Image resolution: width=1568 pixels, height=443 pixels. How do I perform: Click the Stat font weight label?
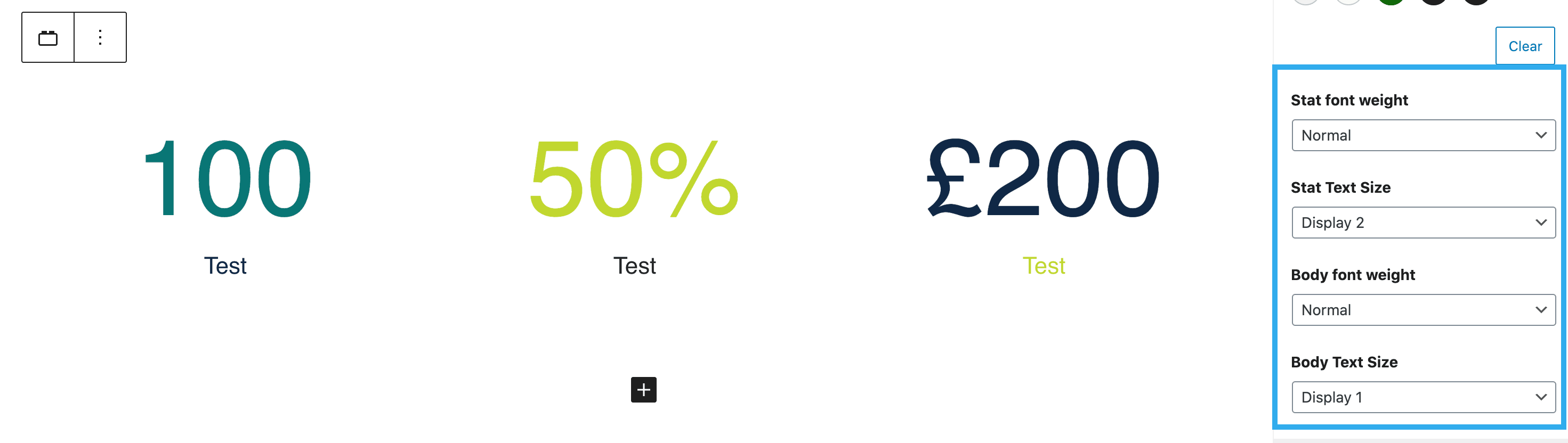click(x=1349, y=101)
